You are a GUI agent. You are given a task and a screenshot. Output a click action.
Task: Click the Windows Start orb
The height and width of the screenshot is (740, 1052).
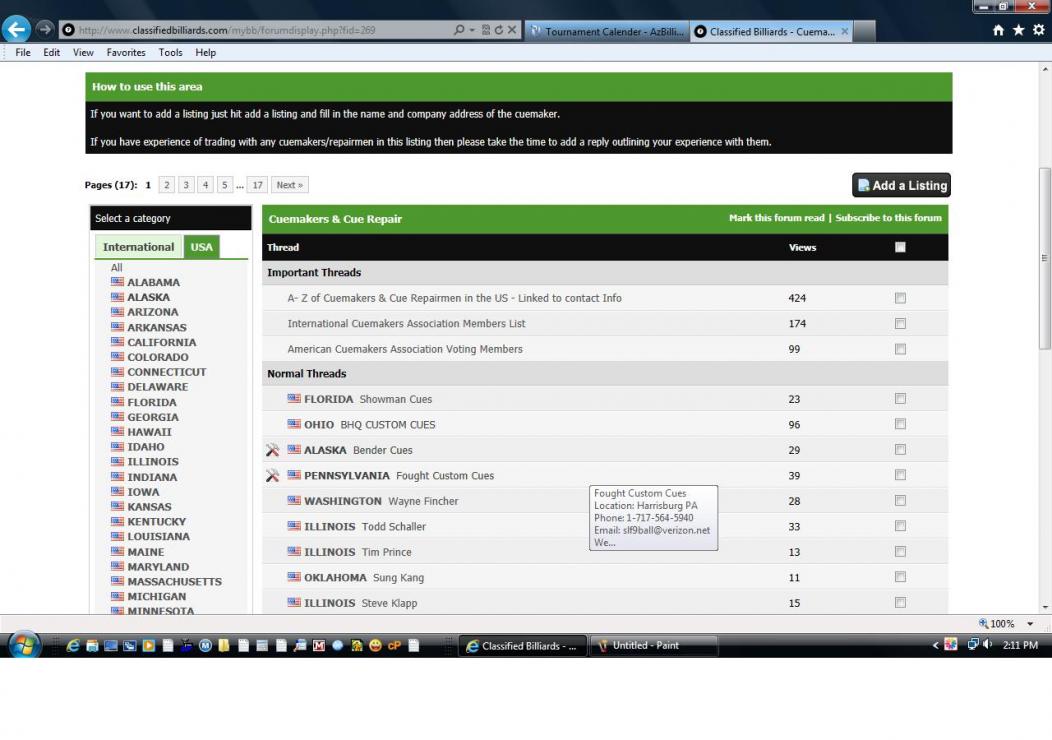coord(24,645)
